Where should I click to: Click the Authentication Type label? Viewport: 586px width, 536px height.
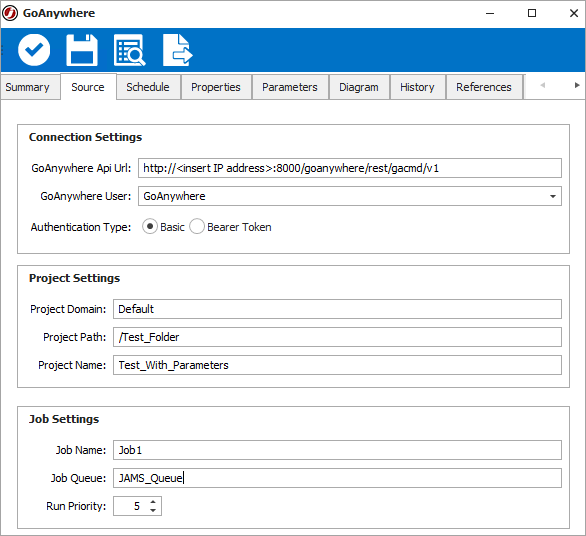[x=81, y=227]
